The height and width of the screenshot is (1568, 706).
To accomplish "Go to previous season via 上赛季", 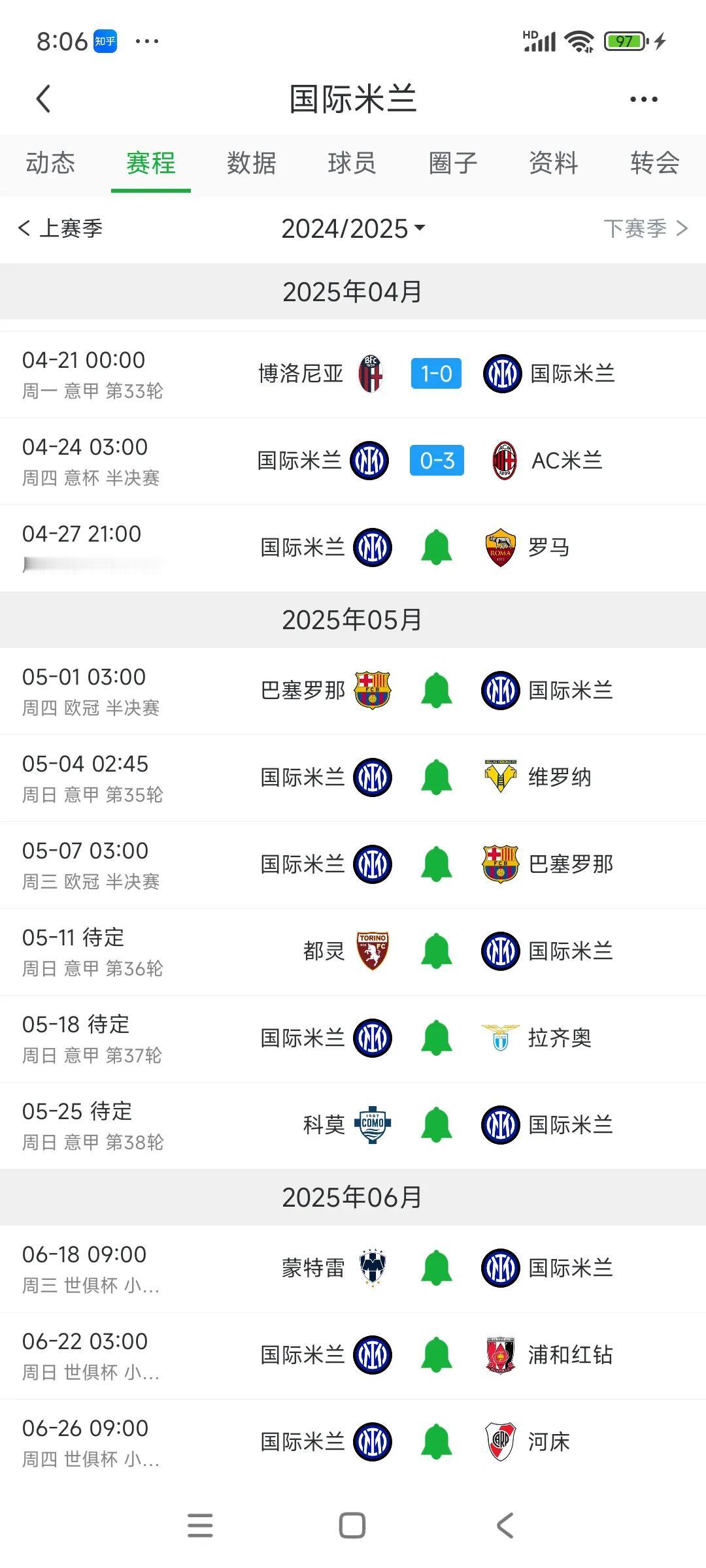I will (60, 228).
